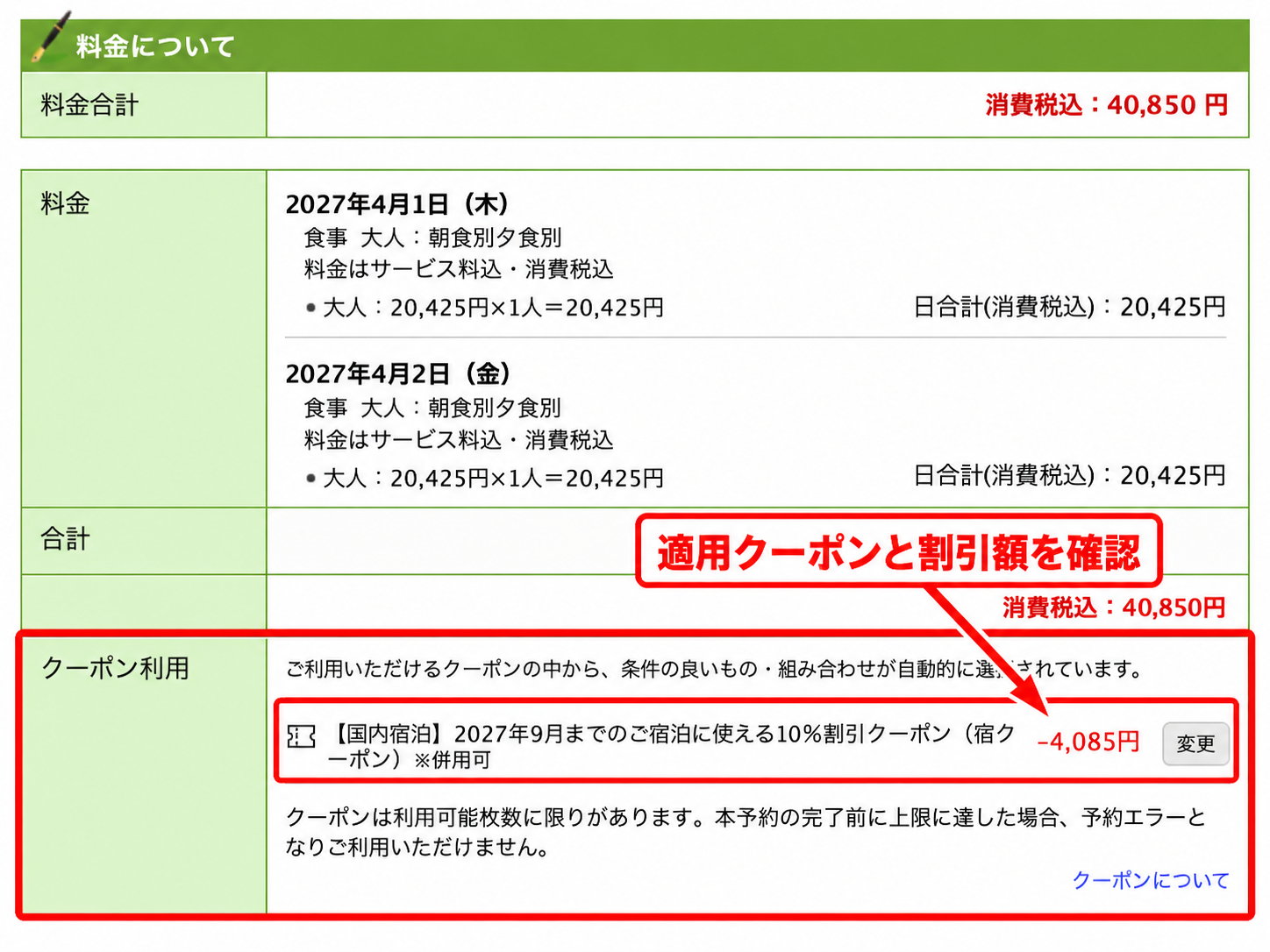The width and height of the screenshot is (1270, 952).
Task: Click the lower 消費税込：40,850円 total
Action: (x=1114, y=607)
